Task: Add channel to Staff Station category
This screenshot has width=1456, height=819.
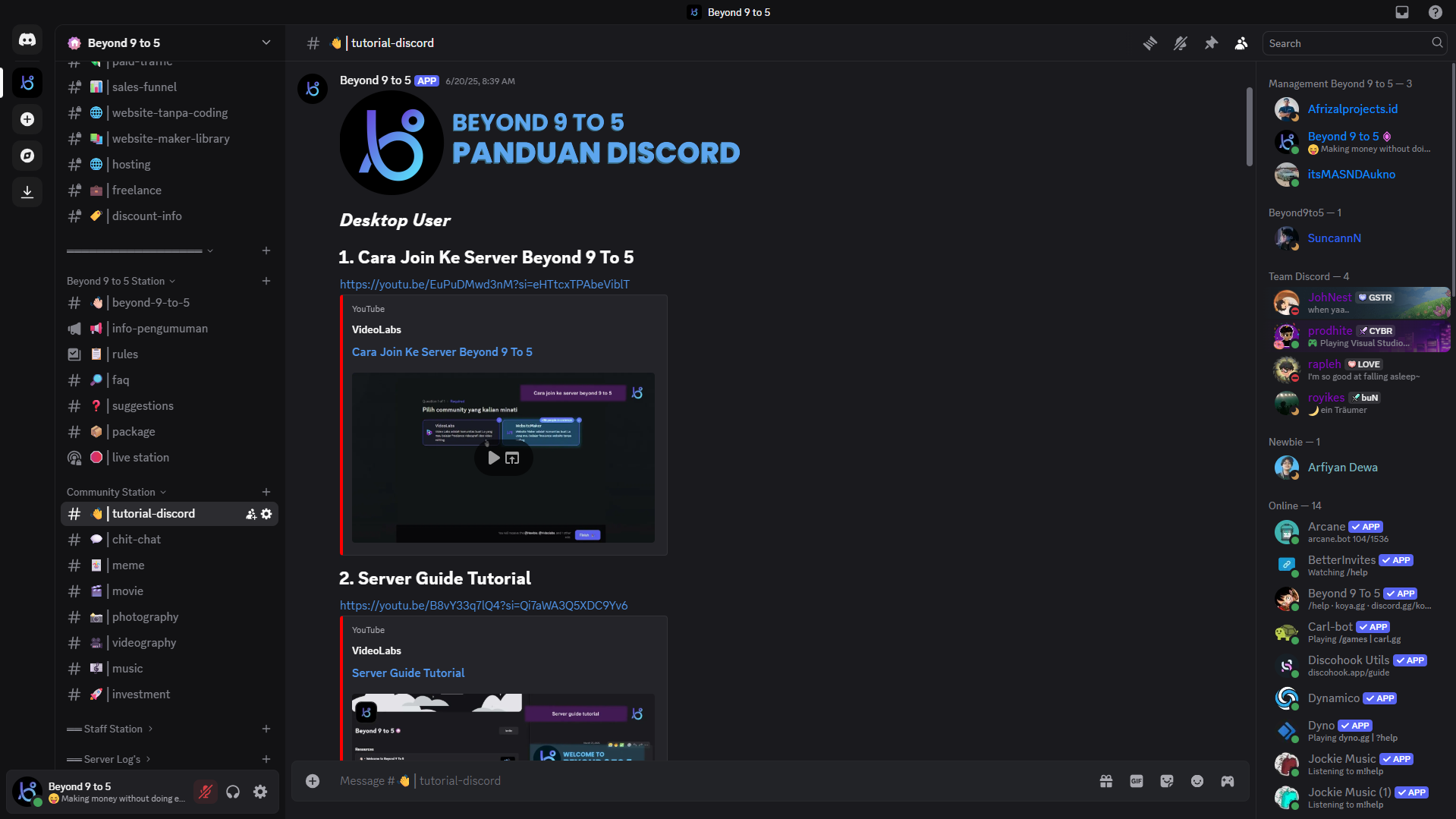Action: 266,729
